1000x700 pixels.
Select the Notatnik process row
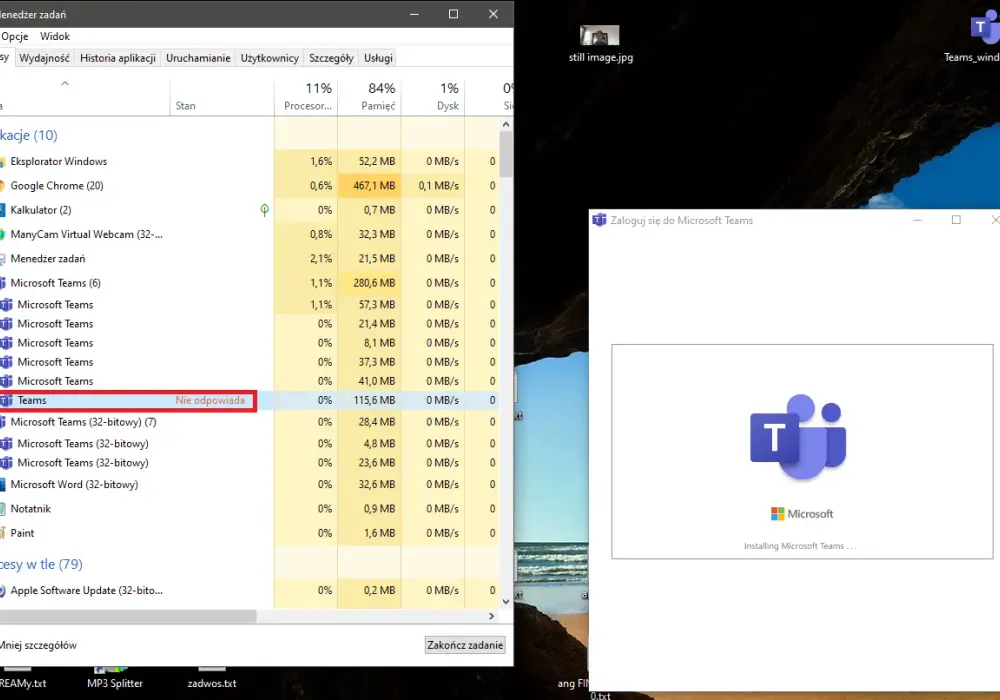click(249, 509)
